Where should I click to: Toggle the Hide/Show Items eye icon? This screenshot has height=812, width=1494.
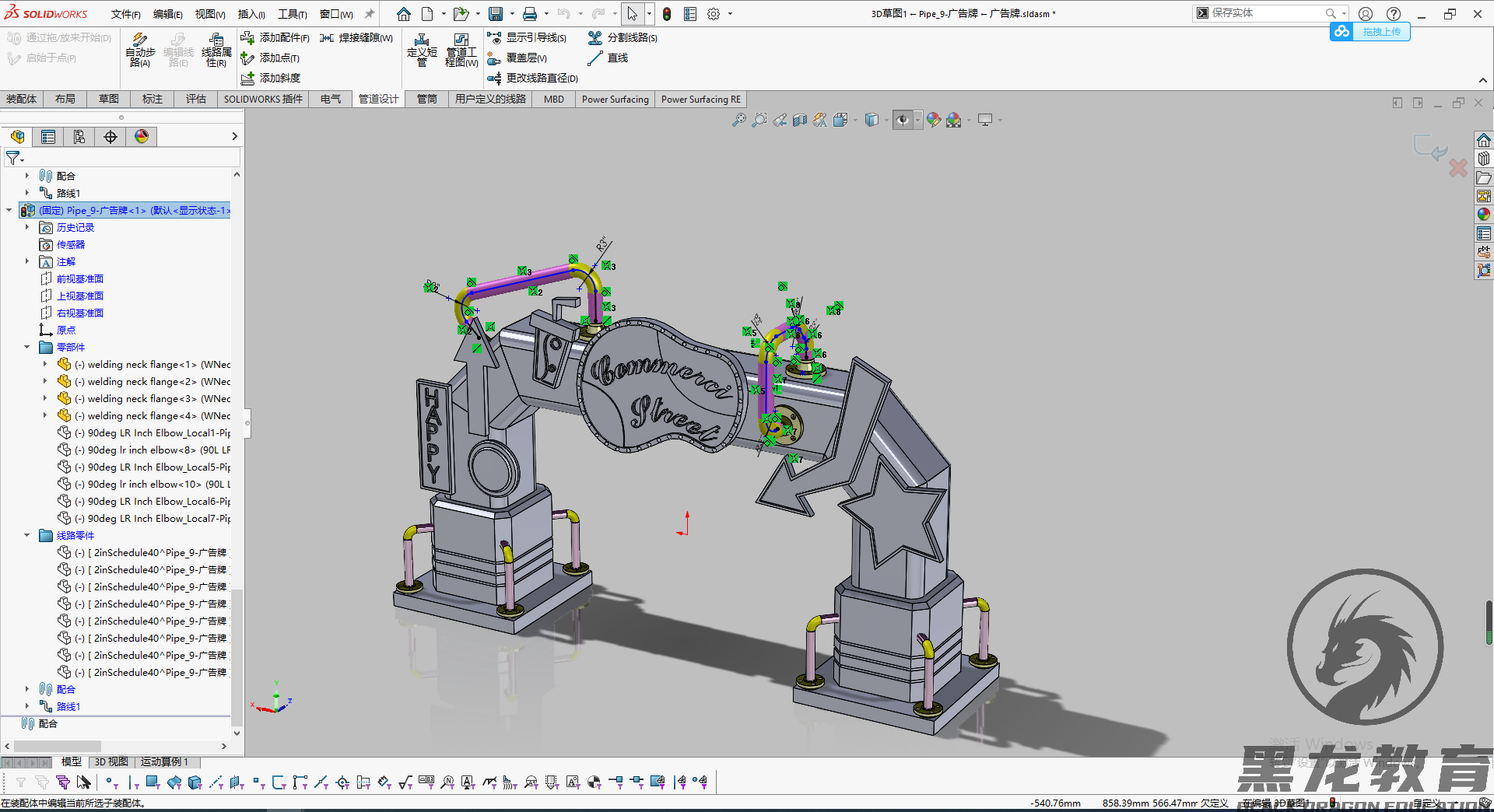click(903, 120)
